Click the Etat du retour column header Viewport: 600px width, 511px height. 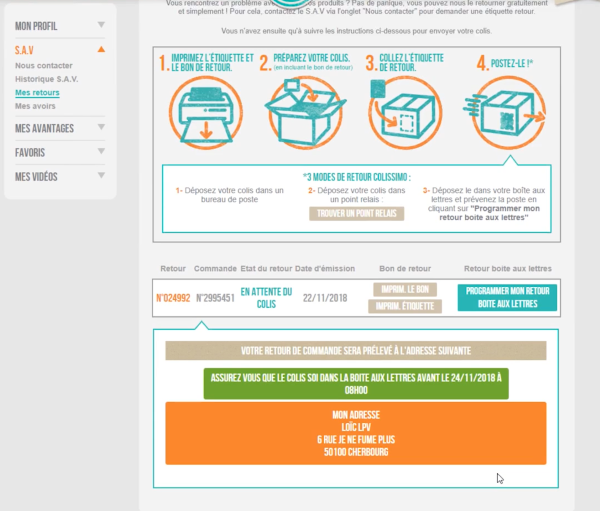[266, 269]
